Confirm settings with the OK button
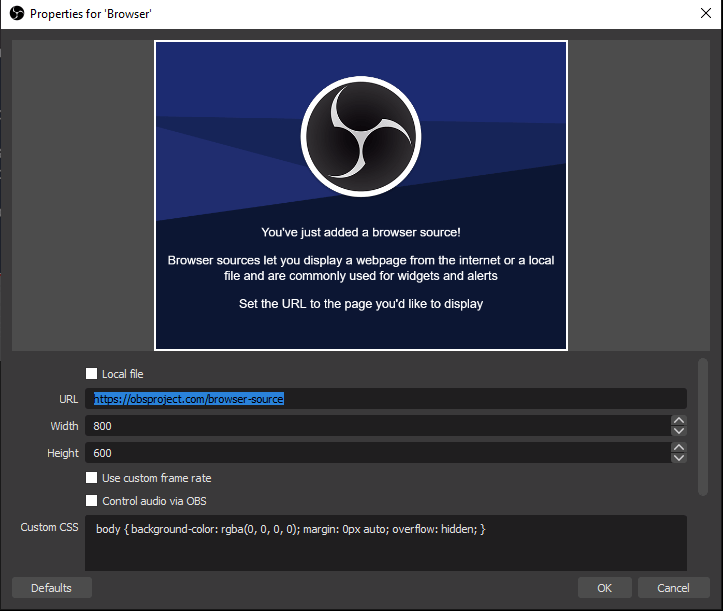 coord(604,588)
